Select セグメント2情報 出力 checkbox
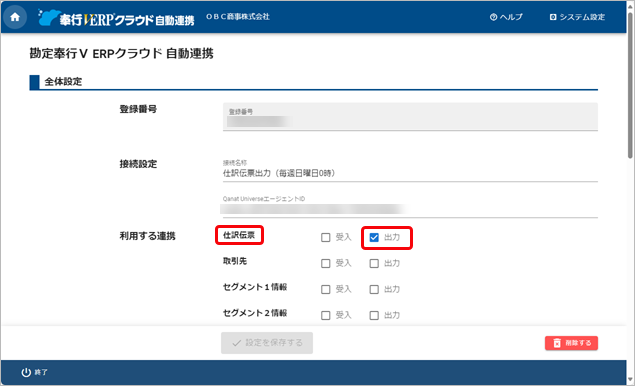635x386 pixels. pos(374,315)
